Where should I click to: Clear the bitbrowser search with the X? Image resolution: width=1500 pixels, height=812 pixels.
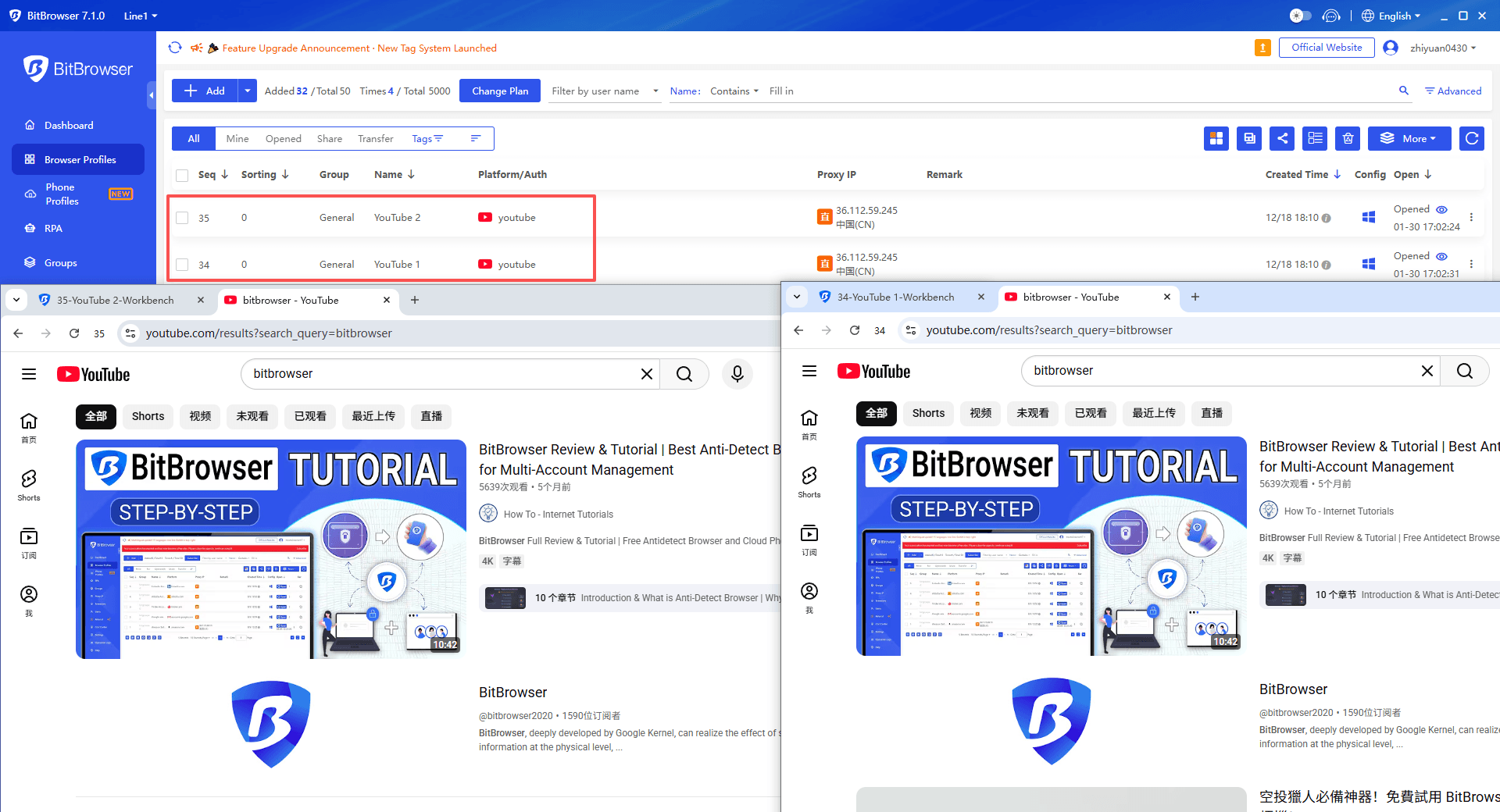pos(646,374)
